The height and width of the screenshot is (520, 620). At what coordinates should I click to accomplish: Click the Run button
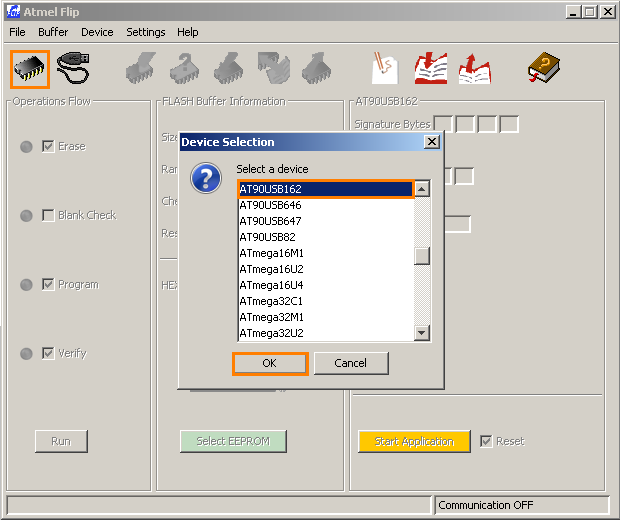coord(61,441)
